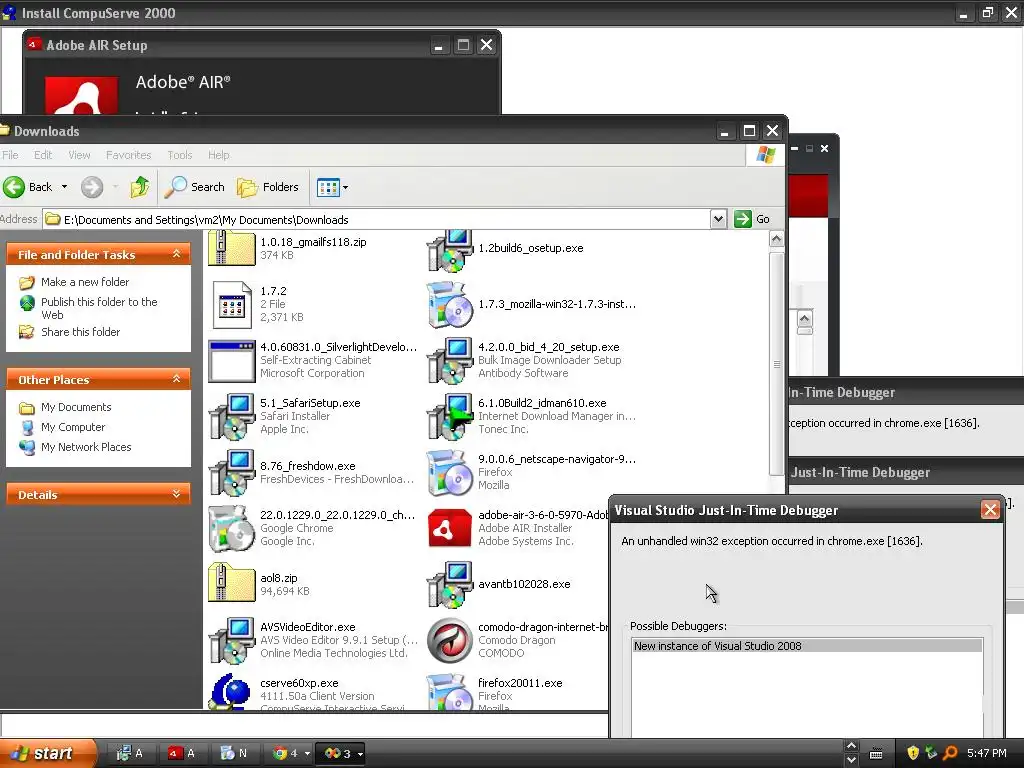Open the Back history dropdown arrow
The width and height of the screenshot is (1024, 768).
click(64, 187)
